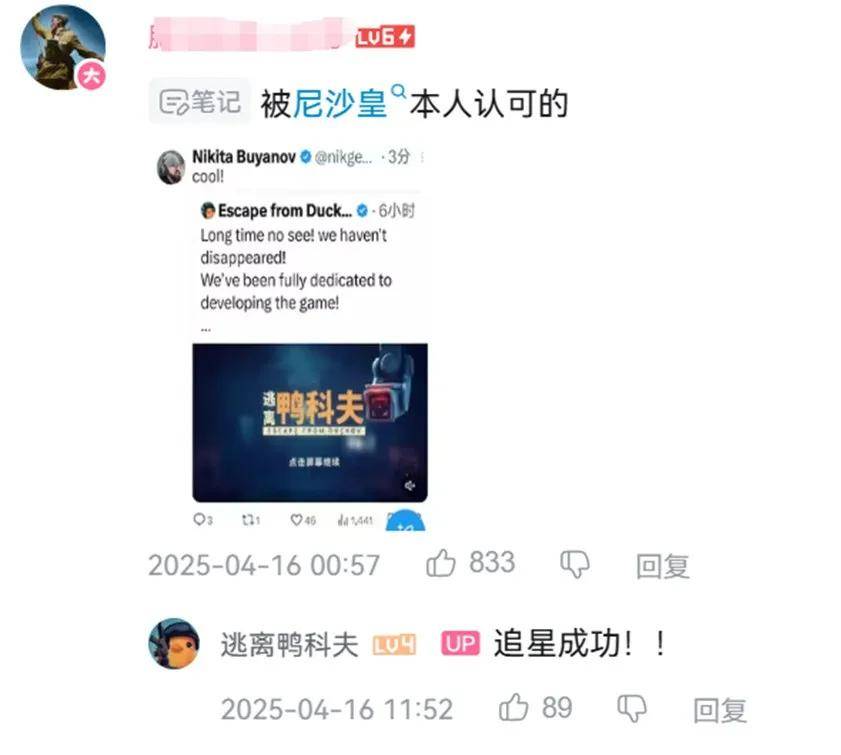This screenshot has width=841, height=755.
Task: Reply to the 逃离鸭科夫 comment via 回复
Action: 720,710
